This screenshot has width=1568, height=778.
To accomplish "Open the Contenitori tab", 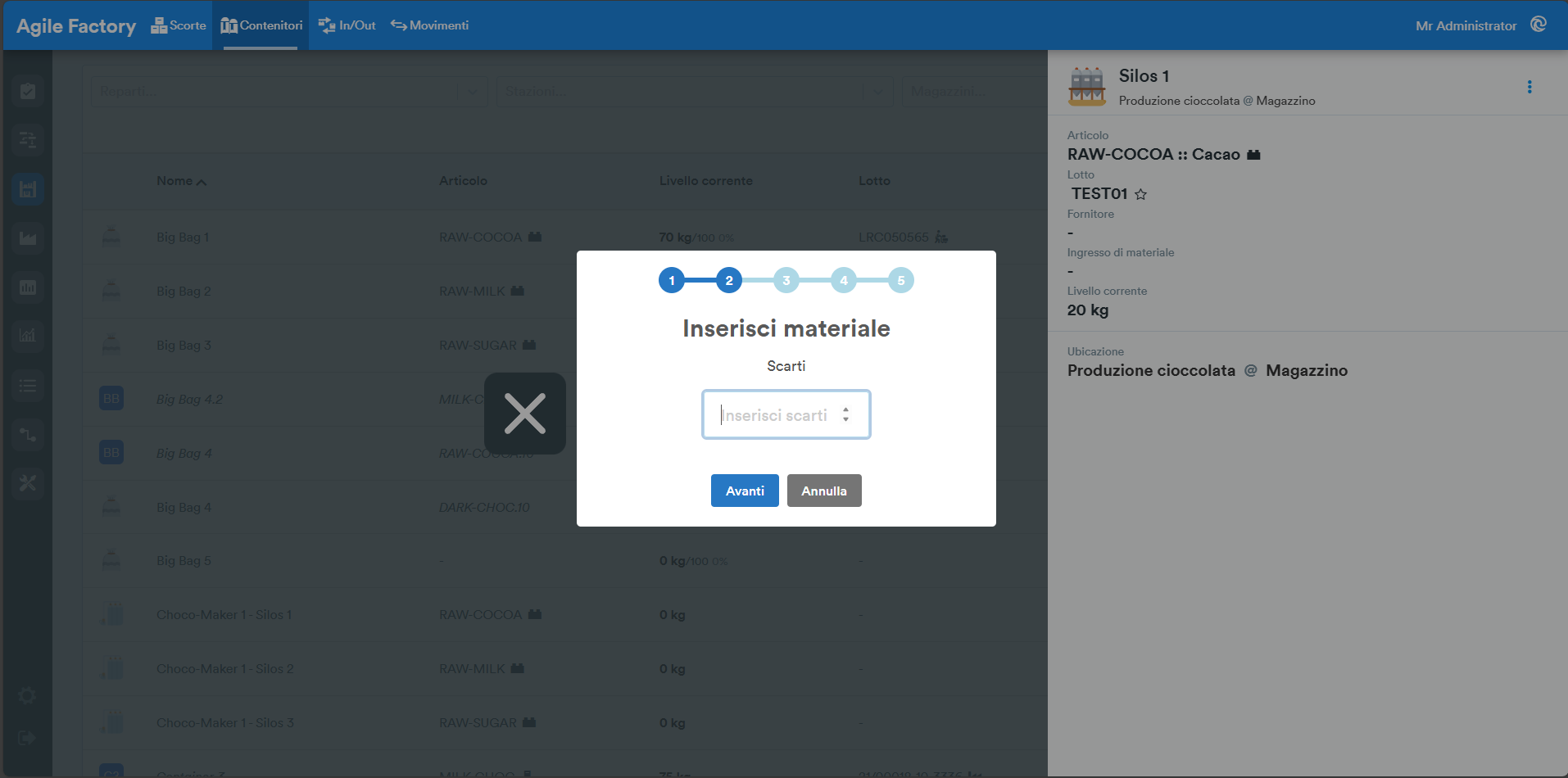I will tap(261, 25).
